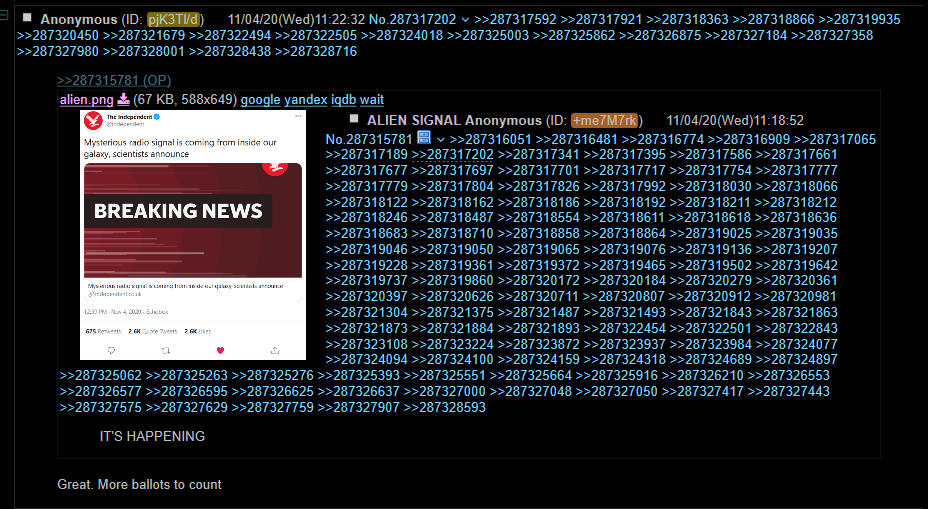The width and height of the screenshot is (928, 509).
Task: Open backlink >>287325862
Action: (574, 36)
